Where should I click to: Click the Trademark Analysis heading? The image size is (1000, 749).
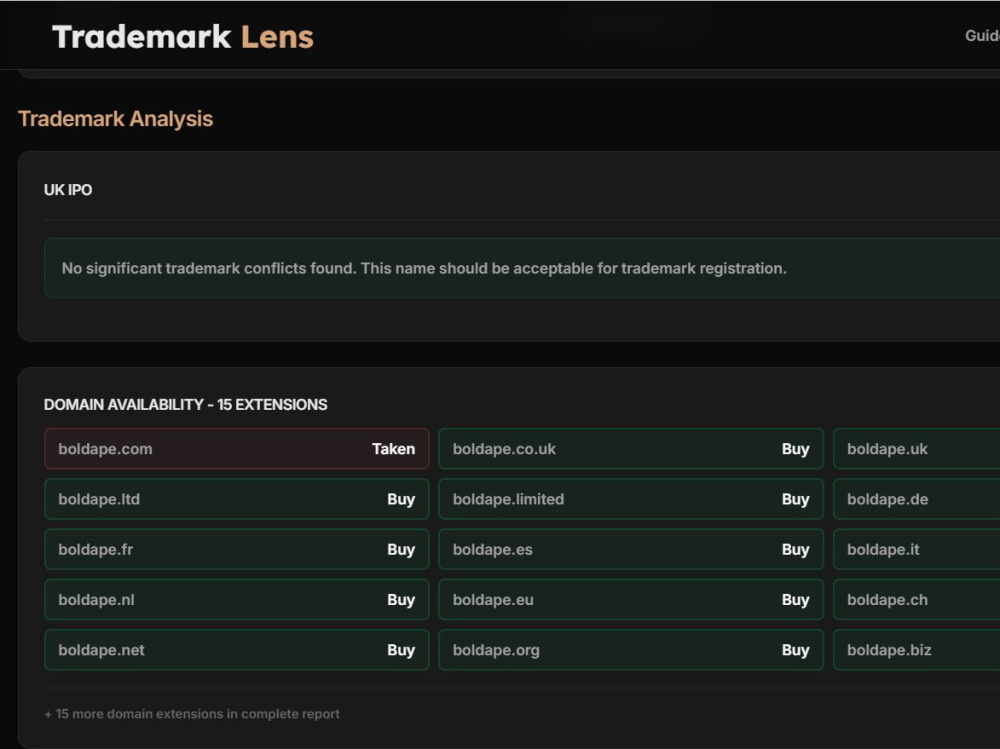click(x=115, y=119)
